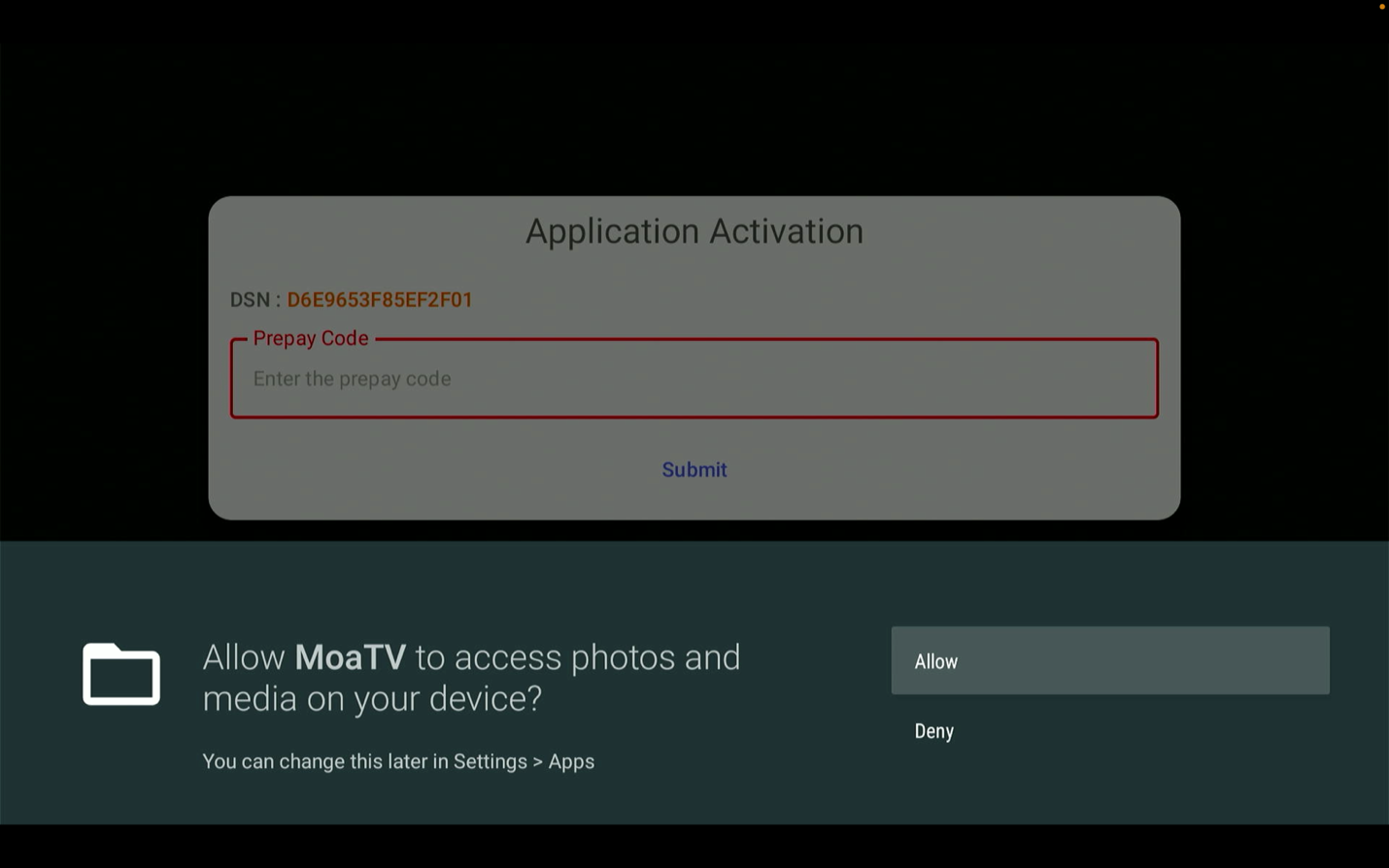Screen dimensions: 1389x868
Task: Click the 'DSN :' label
Action: [255, 300]
